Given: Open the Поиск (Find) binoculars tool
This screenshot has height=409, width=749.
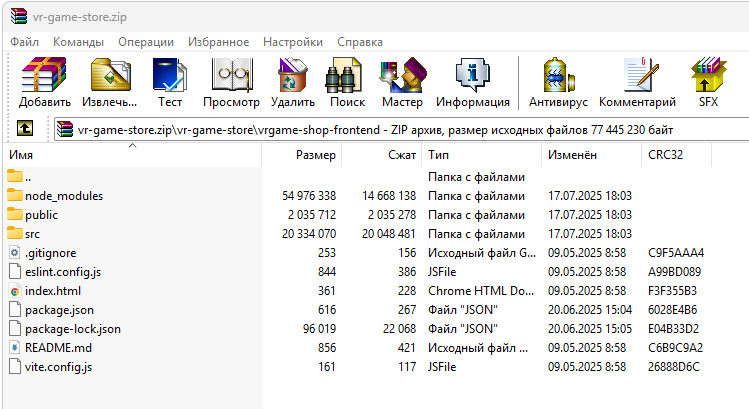Looking at the screenshot, I should (x=347, y=83).
